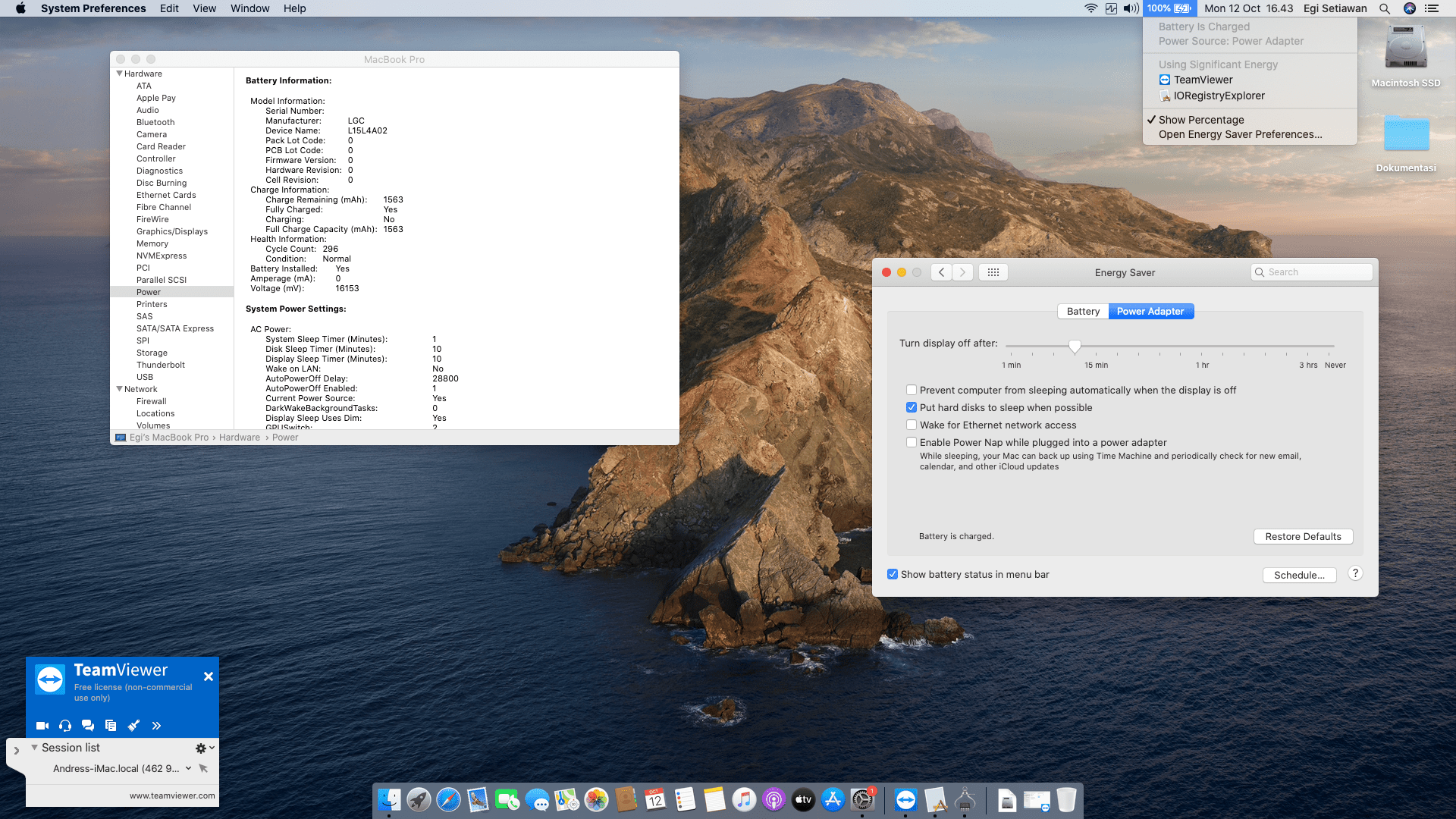Open System Preferences from the dock

tap(862, 800)
